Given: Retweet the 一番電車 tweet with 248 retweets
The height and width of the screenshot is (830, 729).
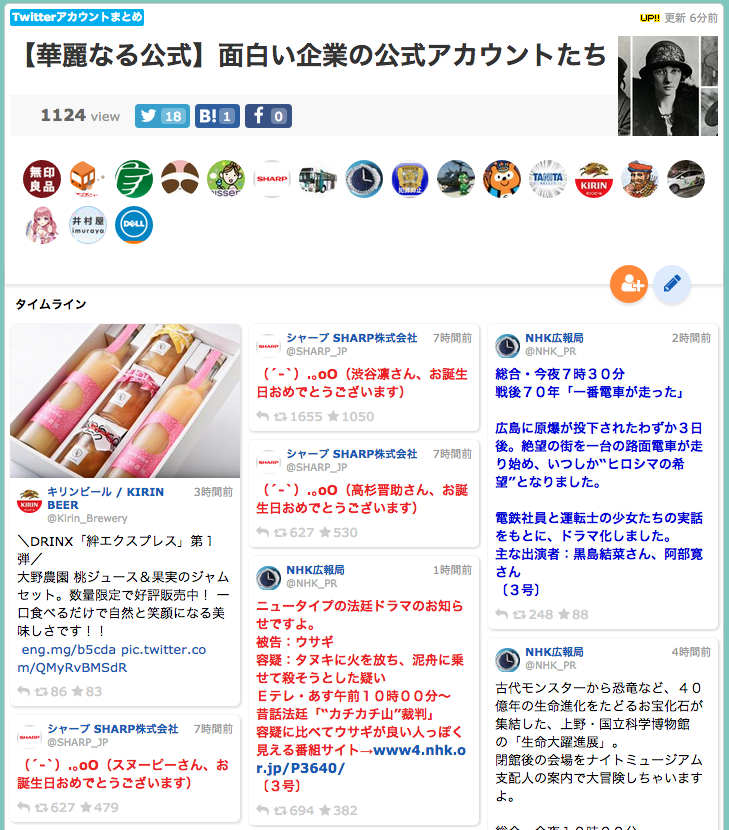Looking at the screenshot, I should (533, 615).
